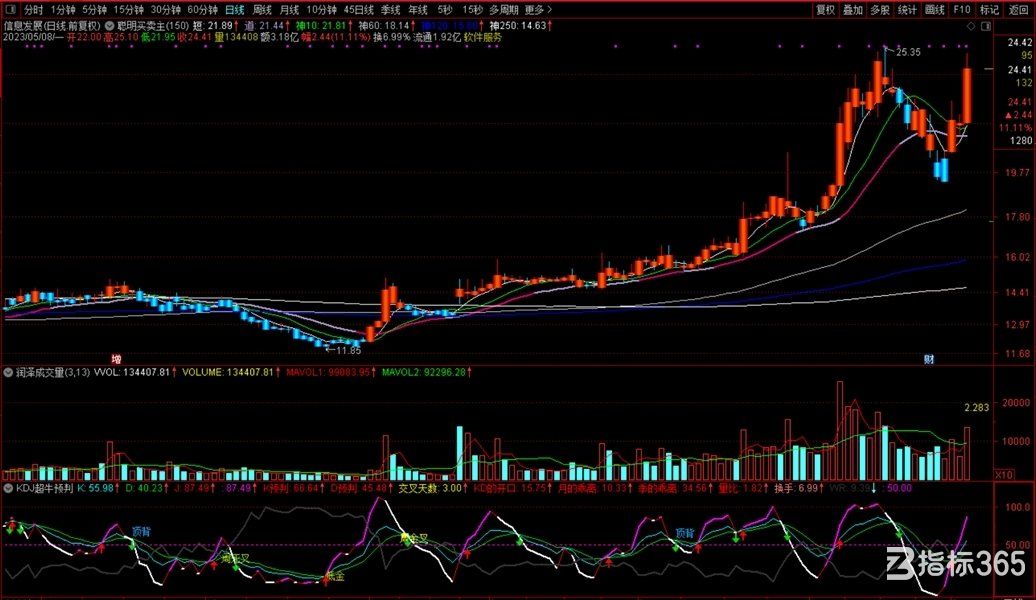Click the 复权 button
Image resolution: width=1036 pixels, height=600 pixels.
coord(825,10)
